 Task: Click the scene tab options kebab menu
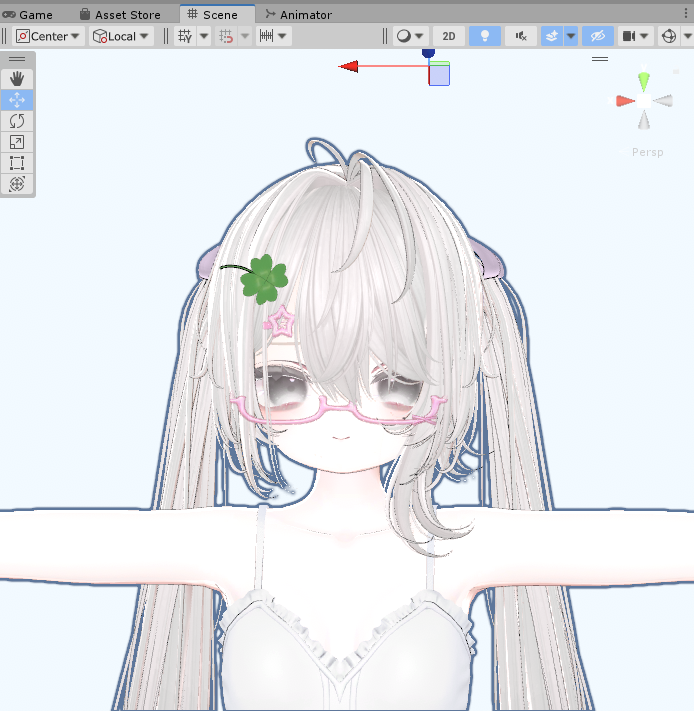point(686,14)
